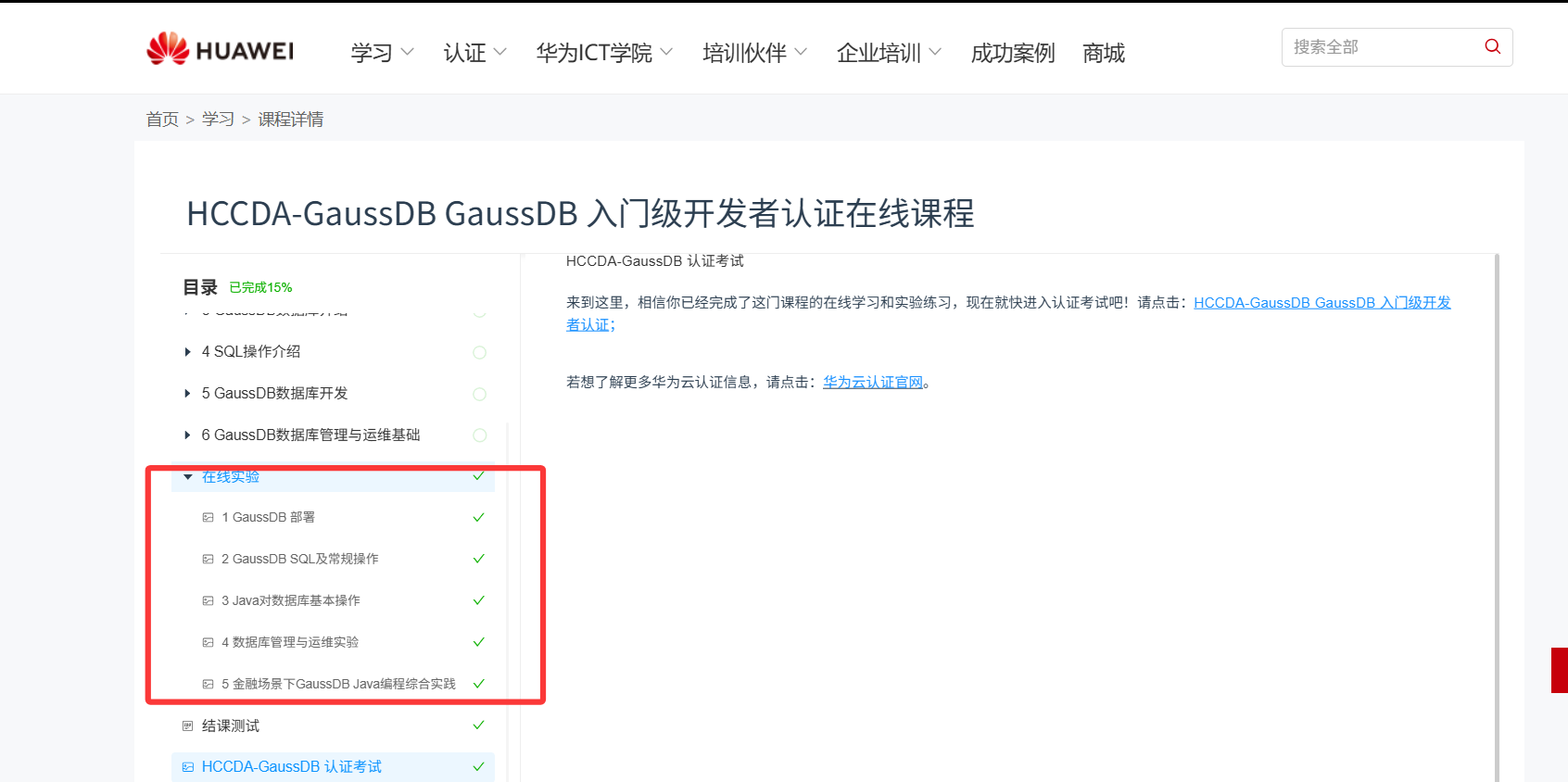Expand 6 GaussDB数据库管理与运维基础 chapter arrow

pyautogui.click(x=188, y=435)
